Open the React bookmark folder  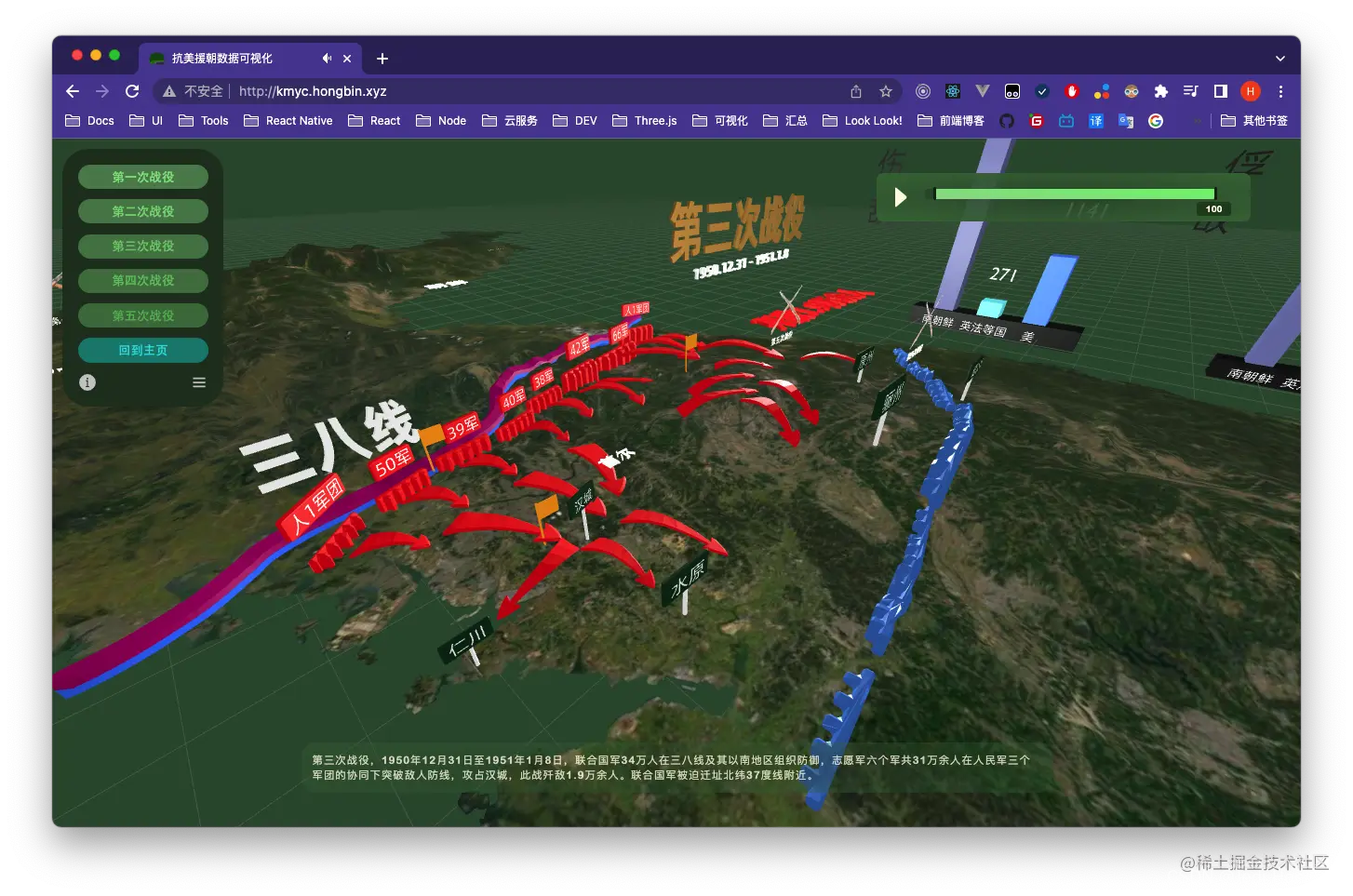coord(374,121)
